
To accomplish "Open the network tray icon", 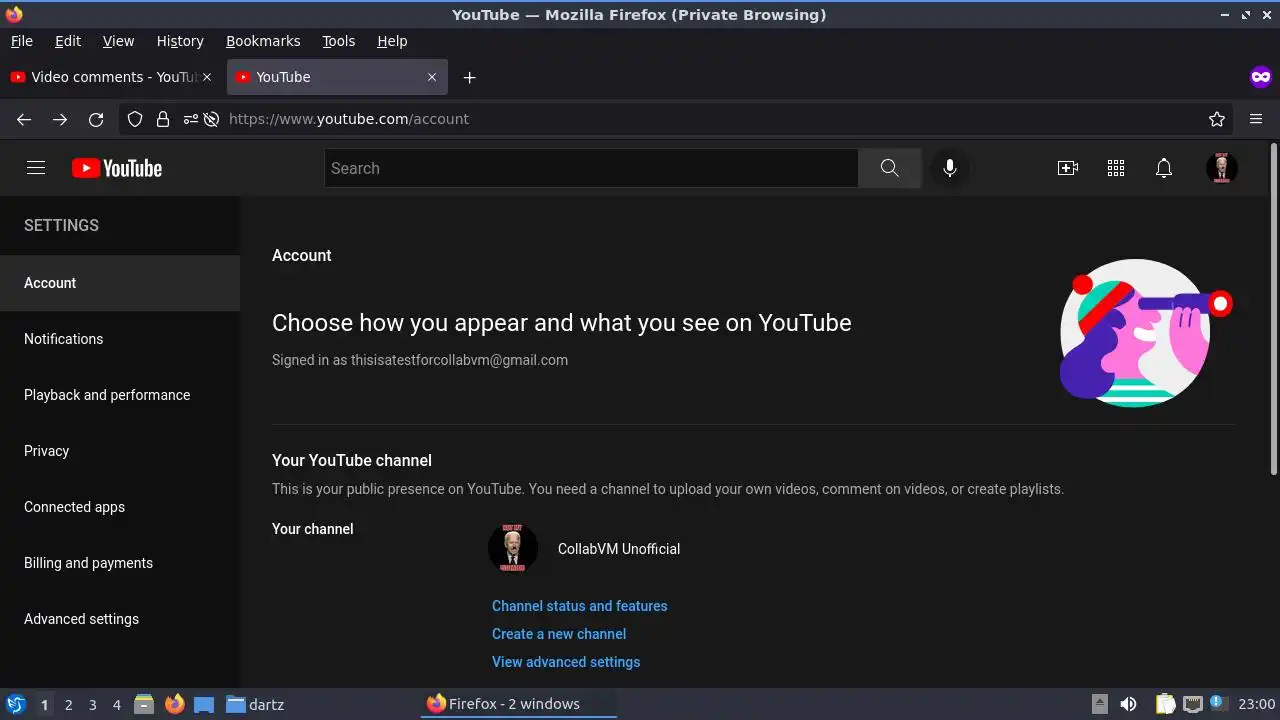I will pyautogui.click(x=1192, y=704).
